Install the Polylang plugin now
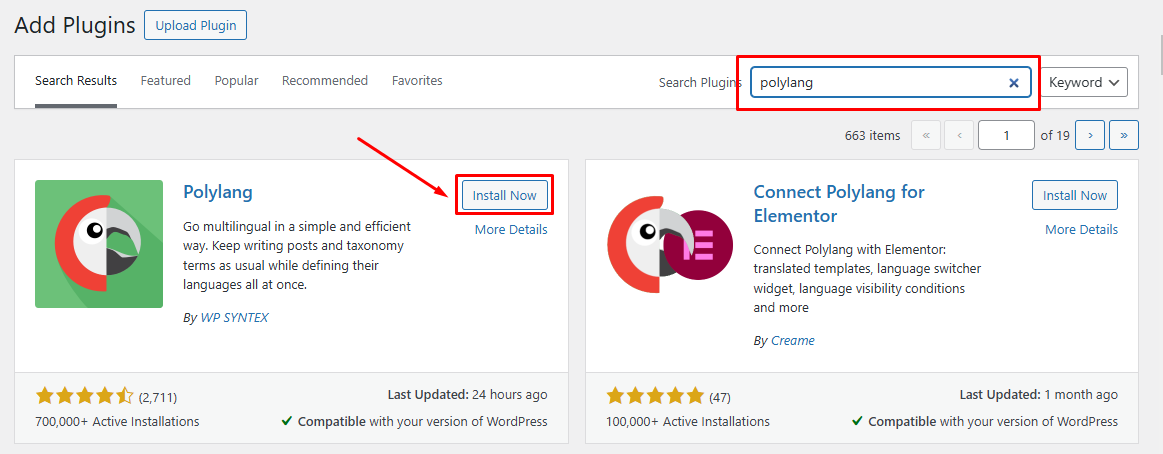The image size is (1163, 454). point(504,196)
